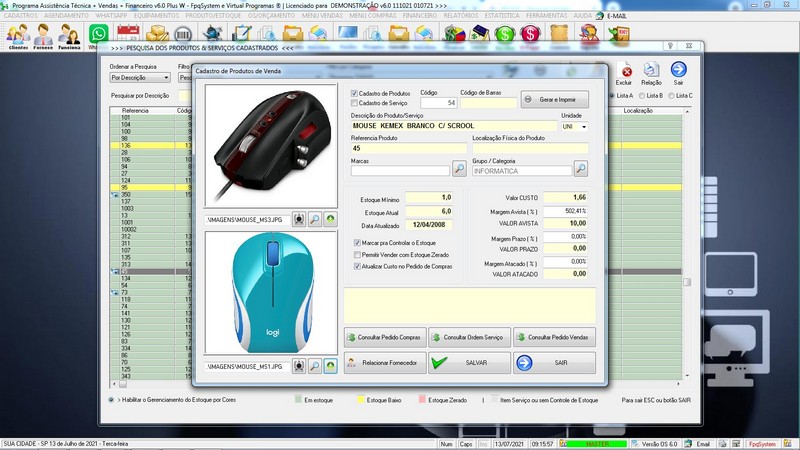Viewport: 800px width, 450px height.
Task: Open the barcode icon in main toolbar
Action: click(183, 34)
